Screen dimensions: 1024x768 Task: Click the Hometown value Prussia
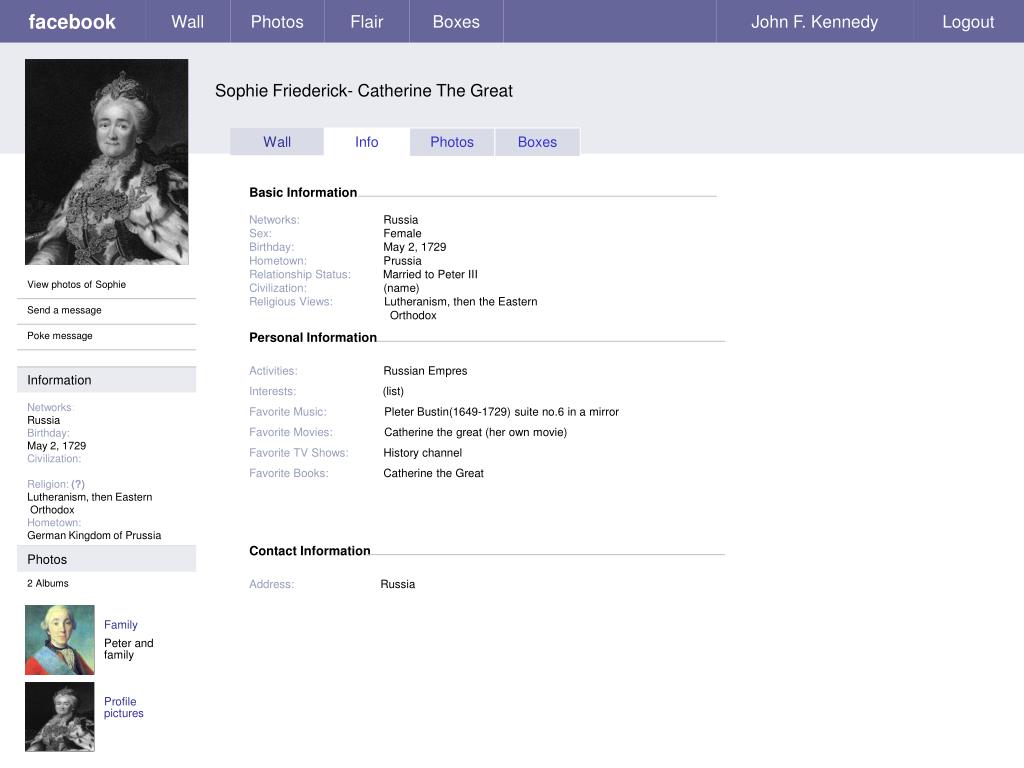(x=402, y=261)
